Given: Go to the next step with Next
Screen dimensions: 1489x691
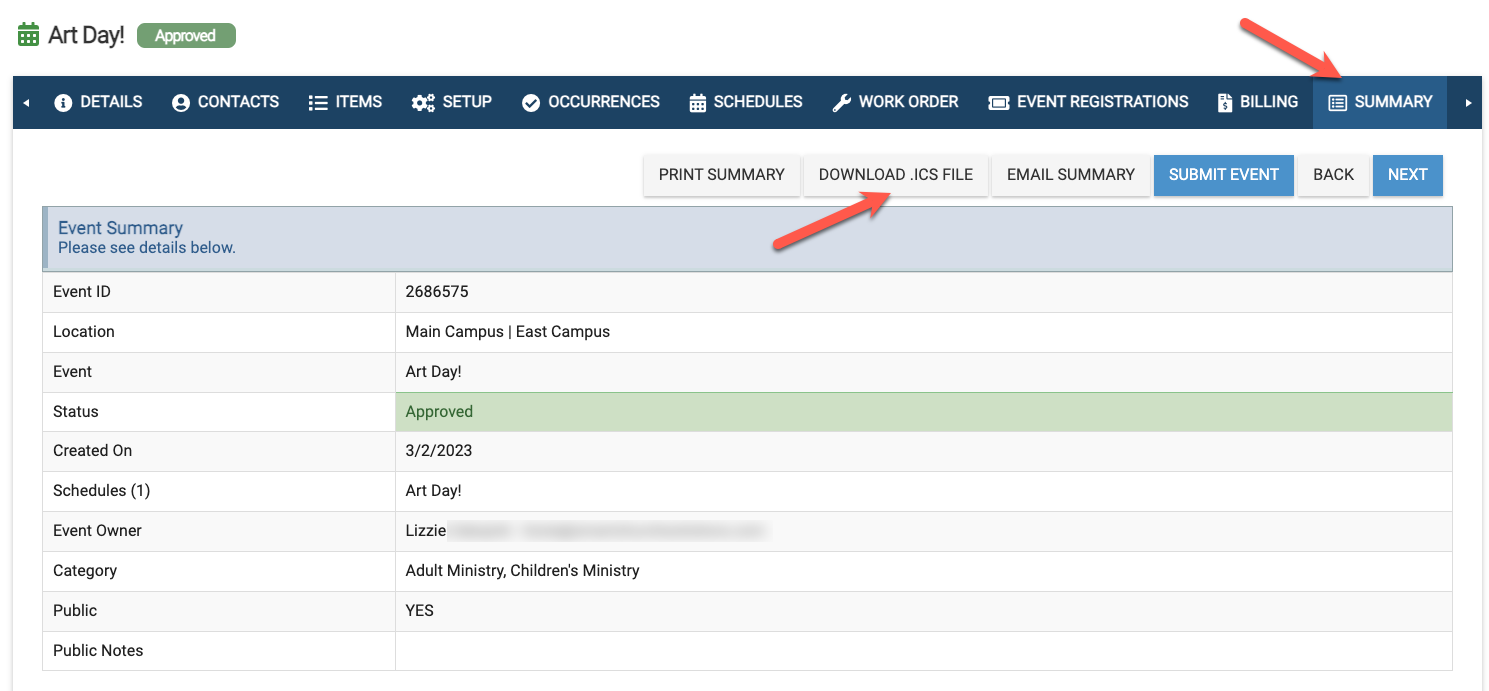Looking at the screenshot, I should 1407,175.
